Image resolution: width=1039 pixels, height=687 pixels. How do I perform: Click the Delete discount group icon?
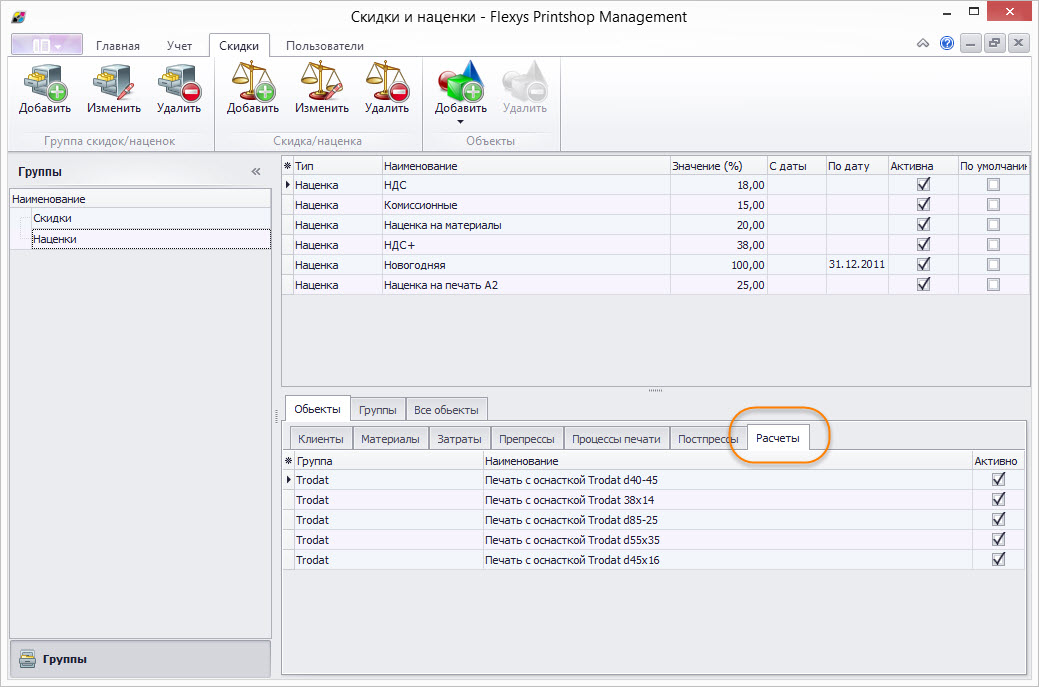(179, 82)
